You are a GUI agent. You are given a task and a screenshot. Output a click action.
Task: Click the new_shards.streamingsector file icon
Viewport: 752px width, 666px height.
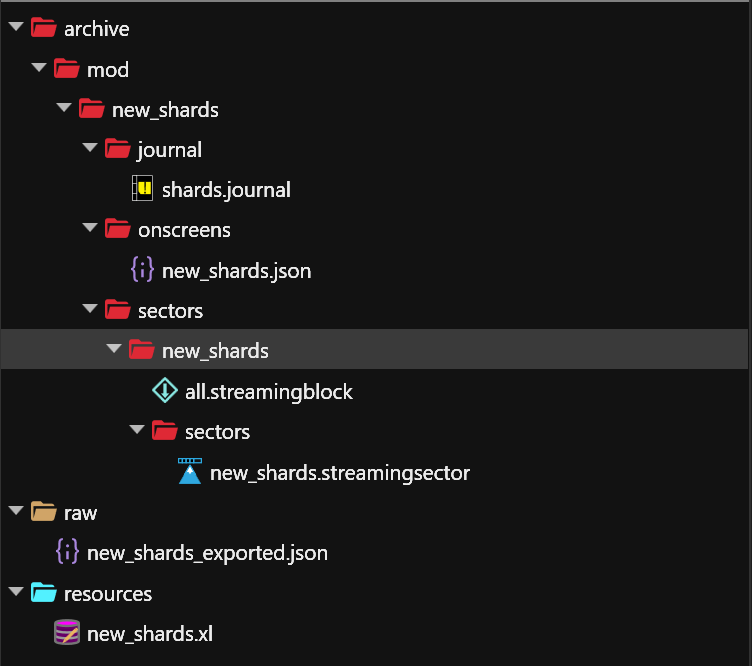[x=190, y=472]
